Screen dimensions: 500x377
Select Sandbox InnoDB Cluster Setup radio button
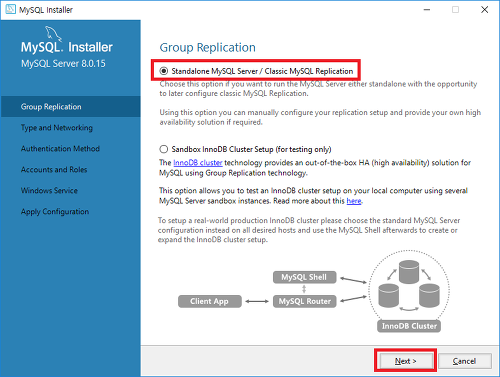[164, 149]
